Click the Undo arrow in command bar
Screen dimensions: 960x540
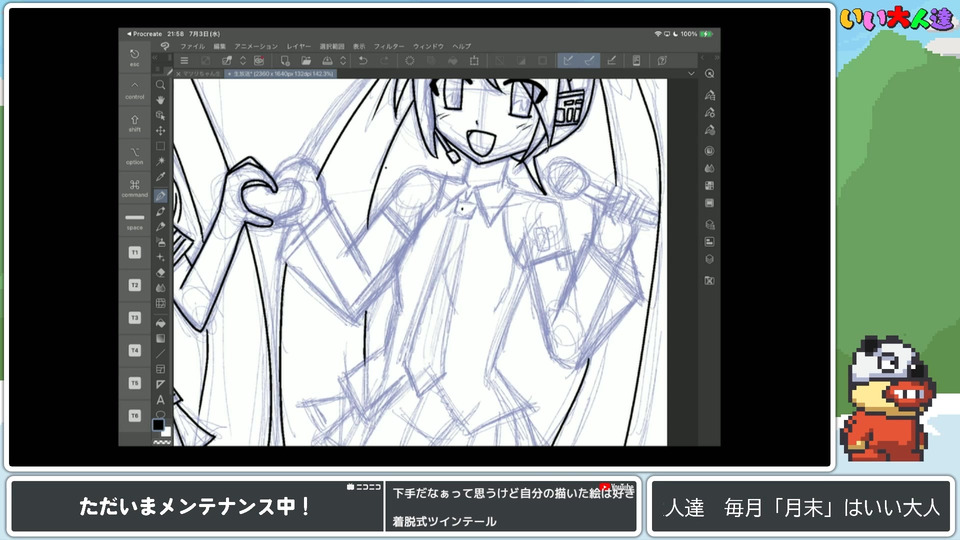click(363, 61)
